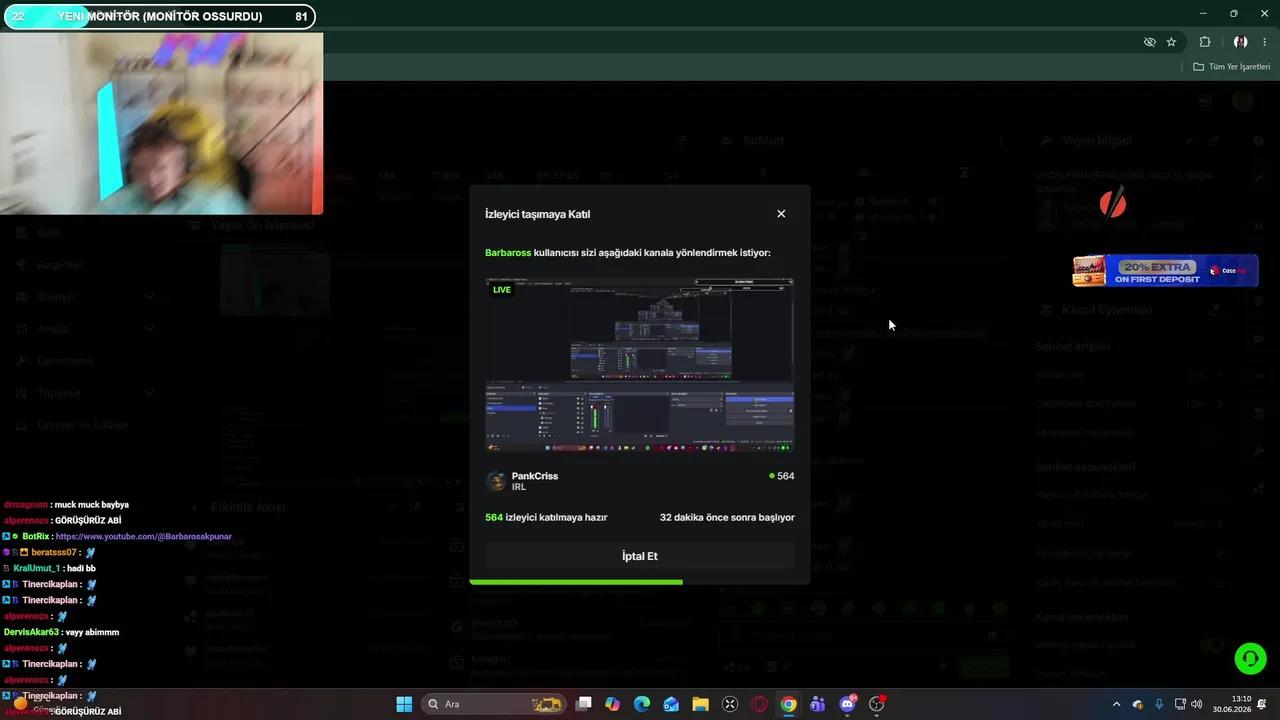Viewport: 1280px width, 720px height.
Task: Open the Chrome profile avatar
Action: [1240, 42]
